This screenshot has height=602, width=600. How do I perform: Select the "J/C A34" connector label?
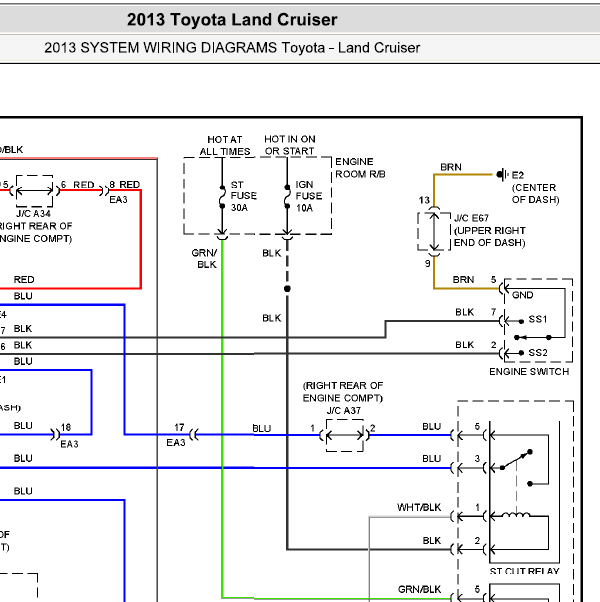click(33, 213)
